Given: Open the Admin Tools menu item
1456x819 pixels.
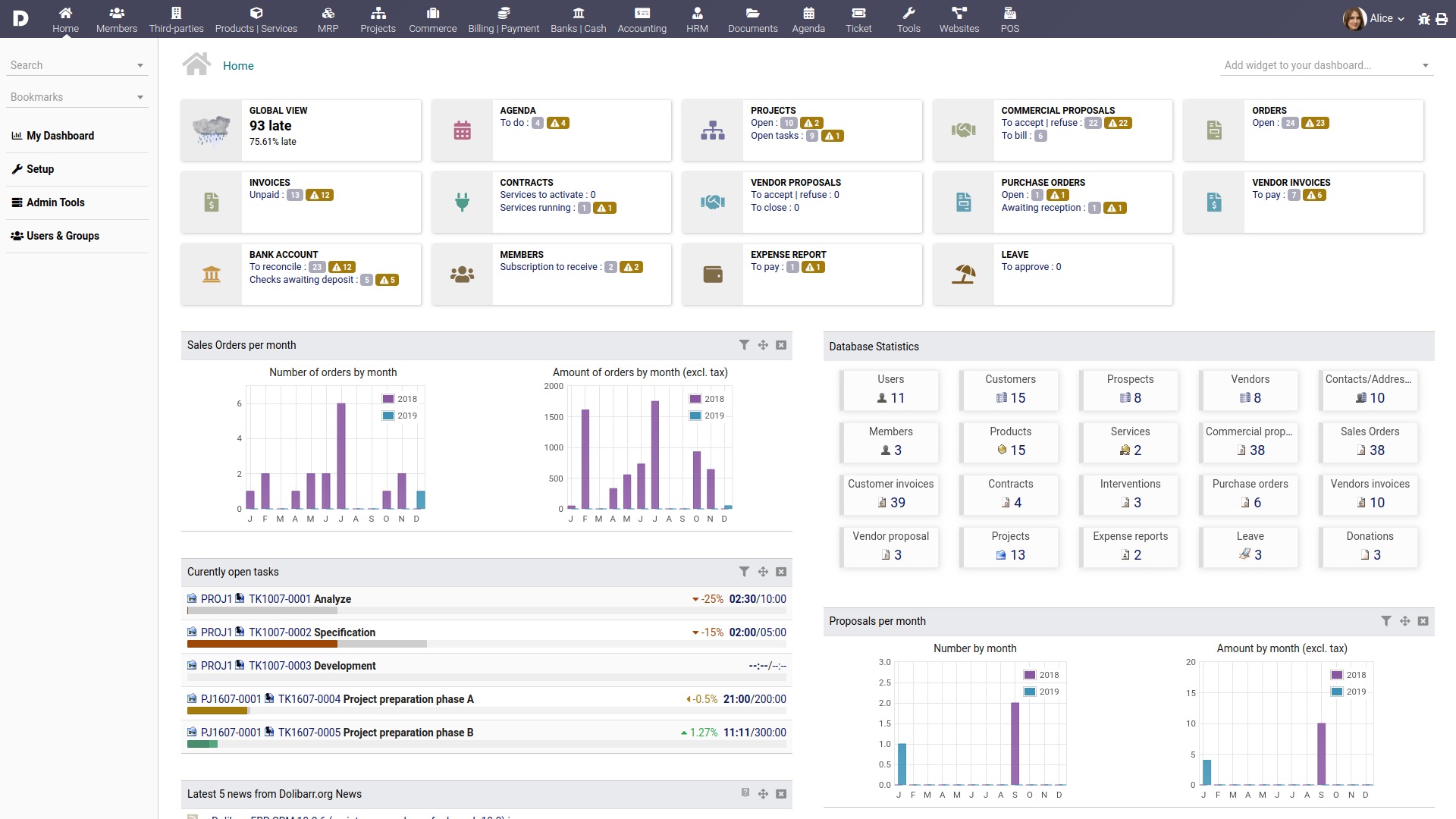Looking at the screenshot, I should click(x=55, y=202).
